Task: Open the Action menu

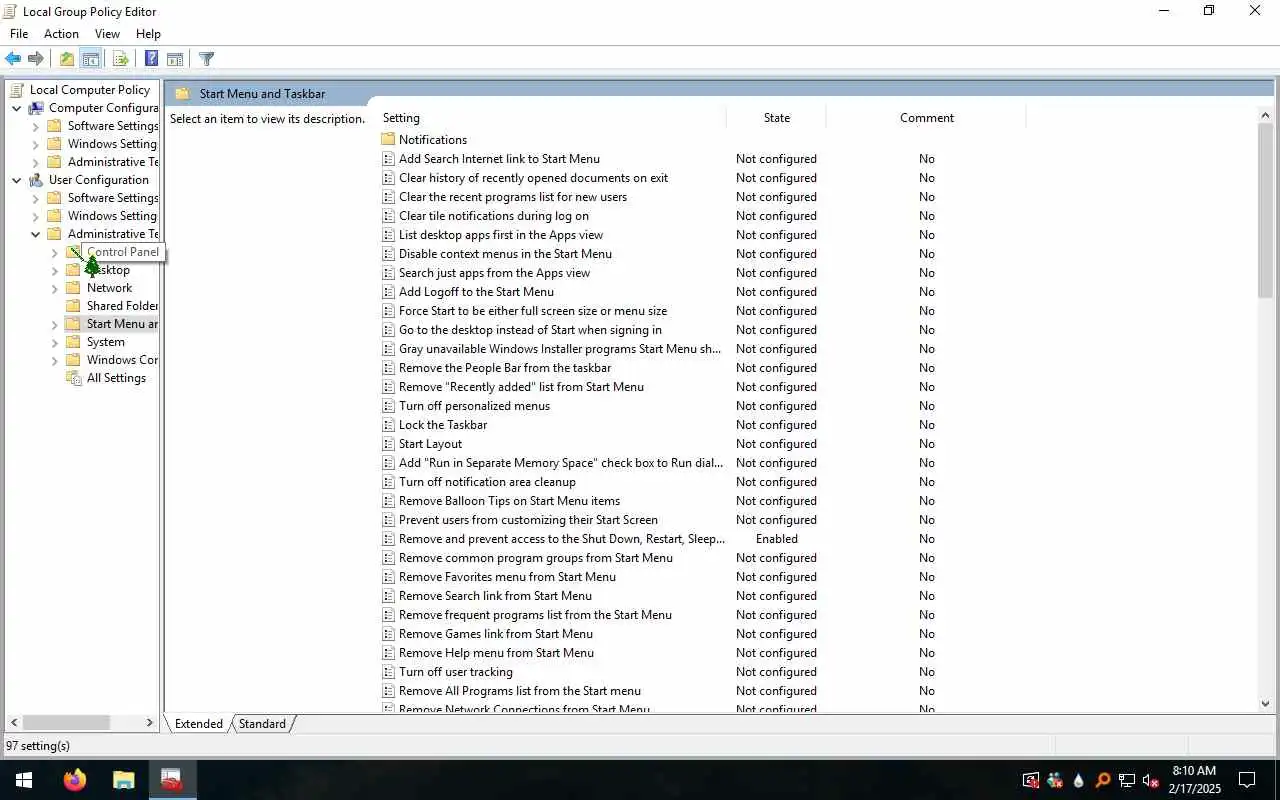Action: click(61, 34)
